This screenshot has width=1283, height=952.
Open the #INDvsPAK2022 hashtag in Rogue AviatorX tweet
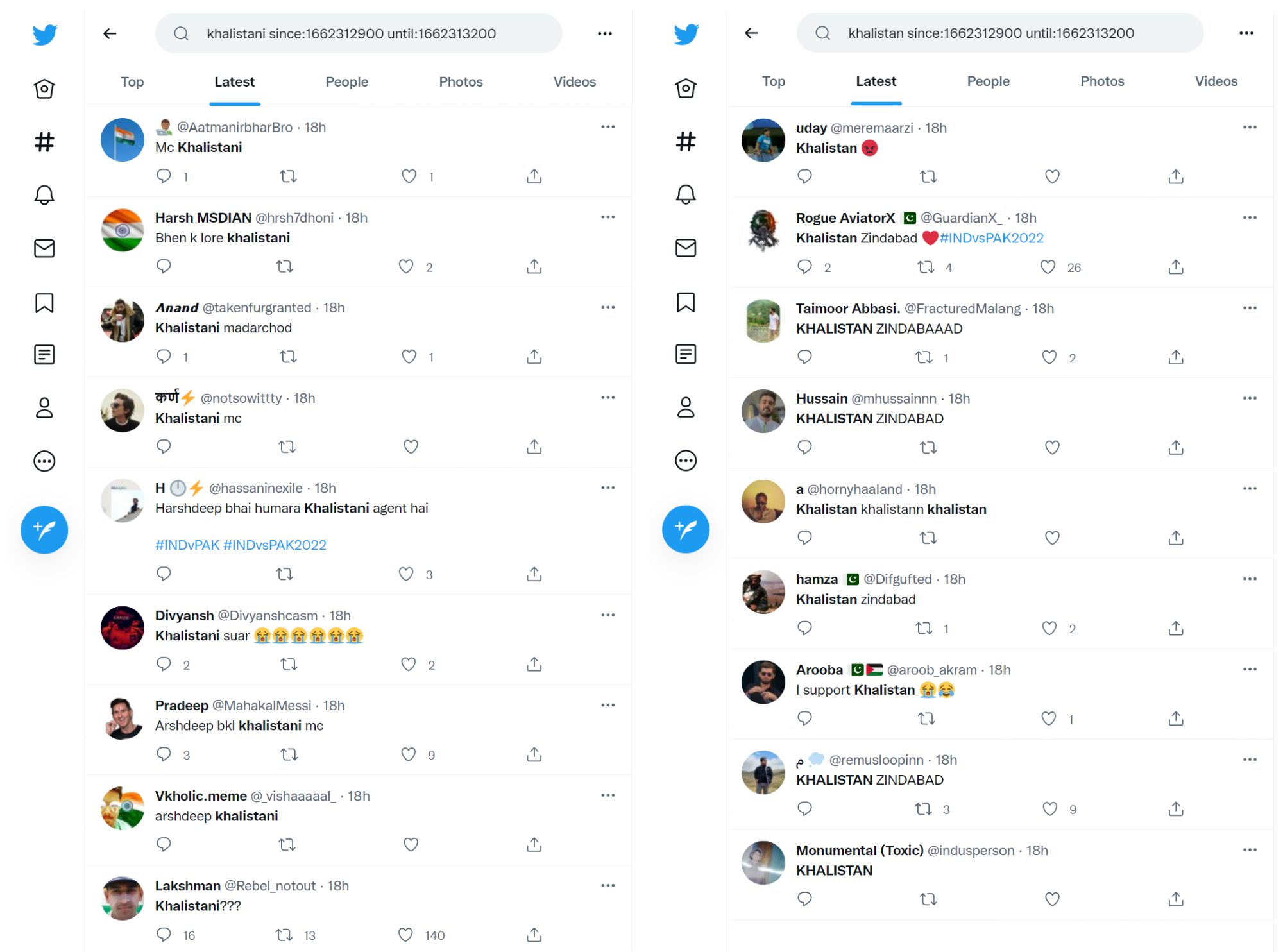(992, 238)
